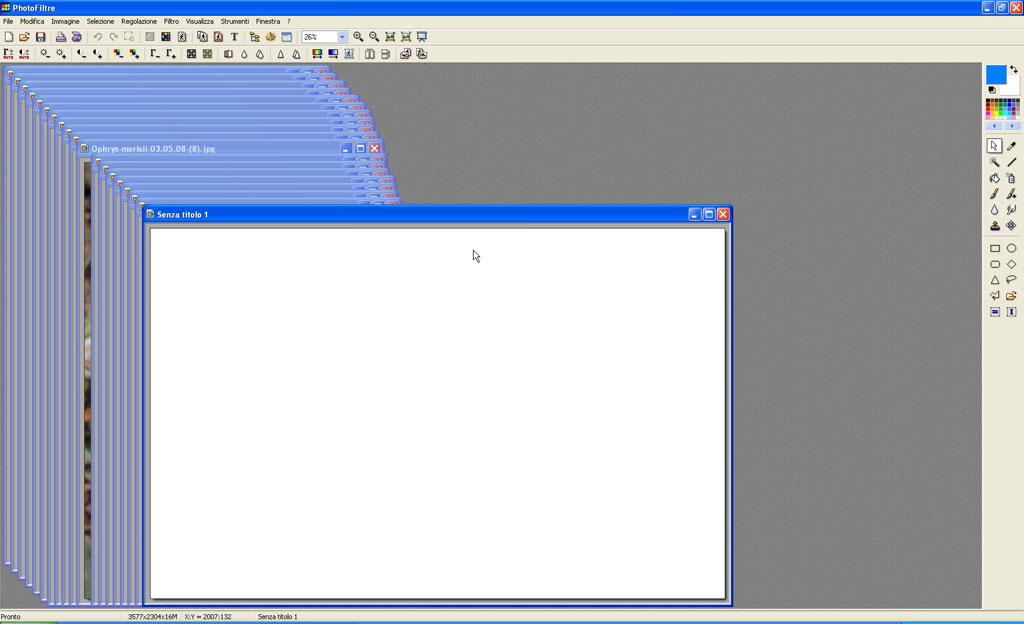Open the Immagine menu

pyautogui.click(x=65, y=22)
